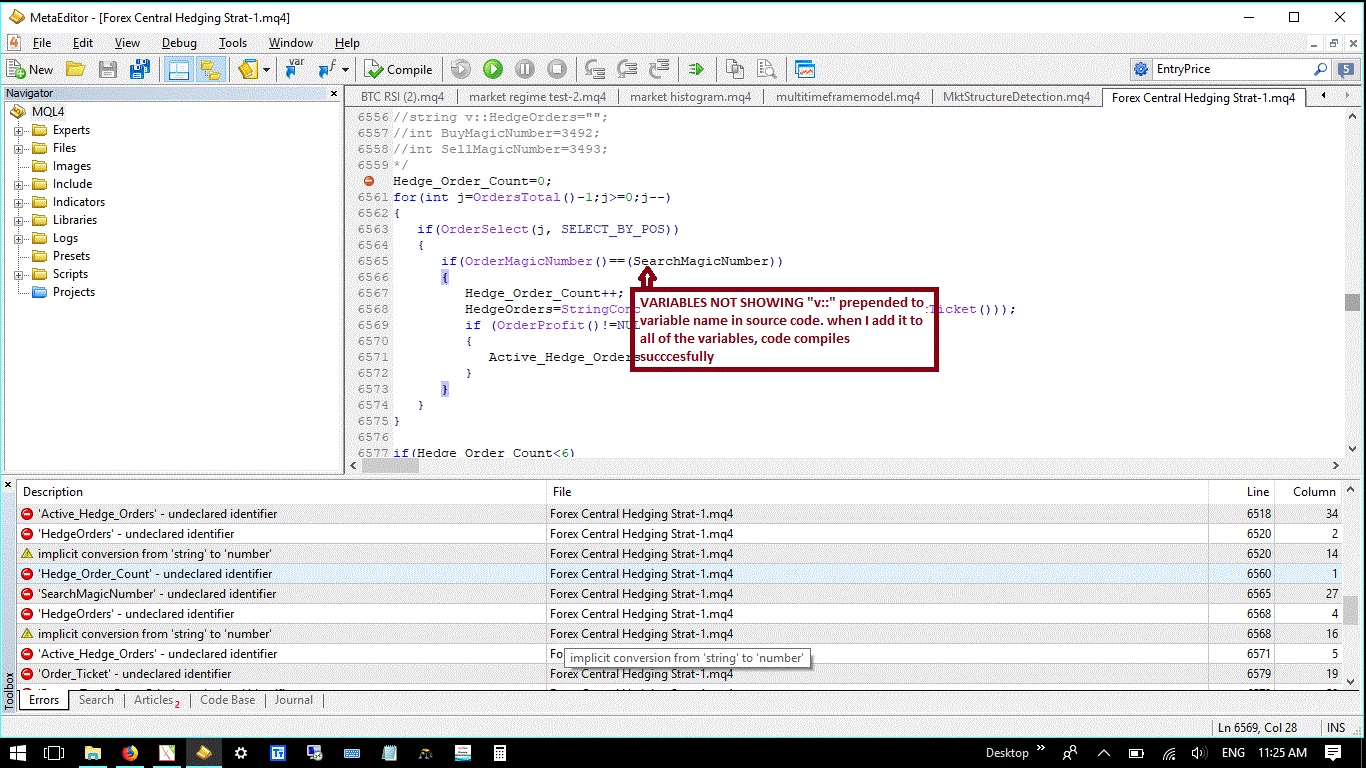The width and height of the screenshot is (1366, 768).
Task: Open the Debug menu
Action: 179,43
